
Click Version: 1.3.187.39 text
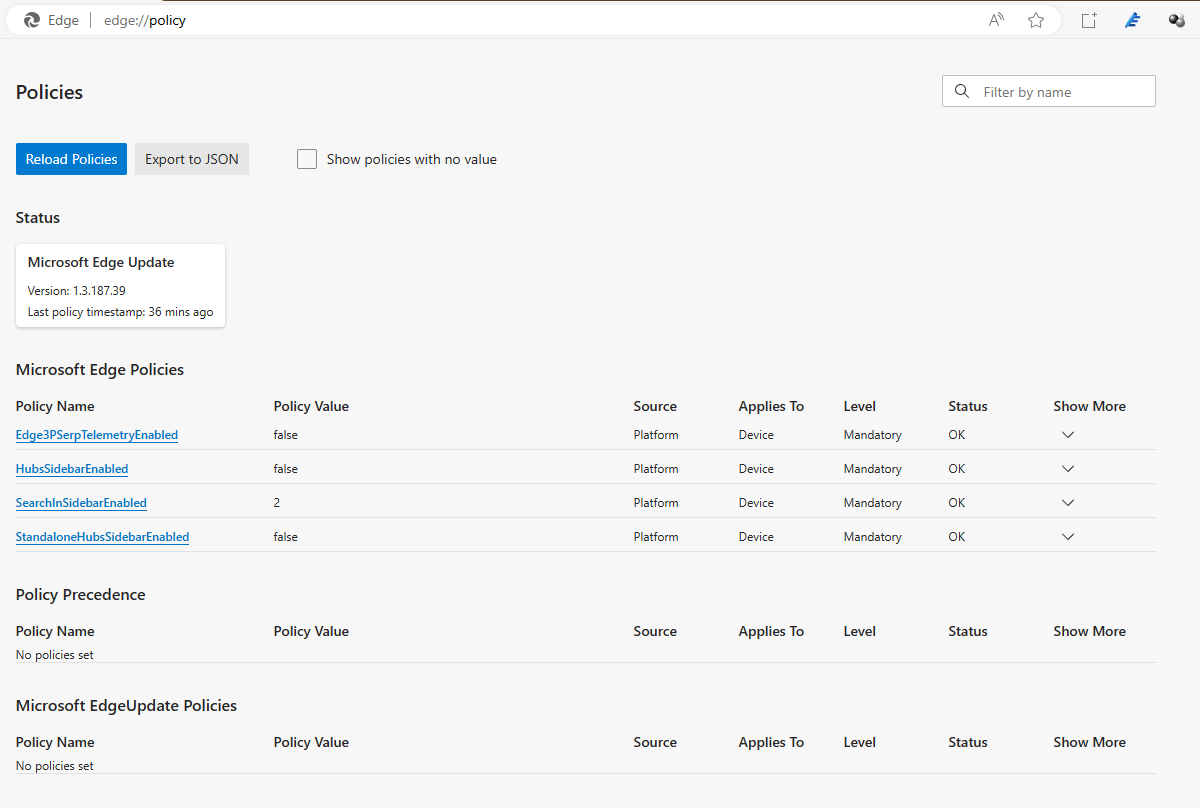point(76,291)
